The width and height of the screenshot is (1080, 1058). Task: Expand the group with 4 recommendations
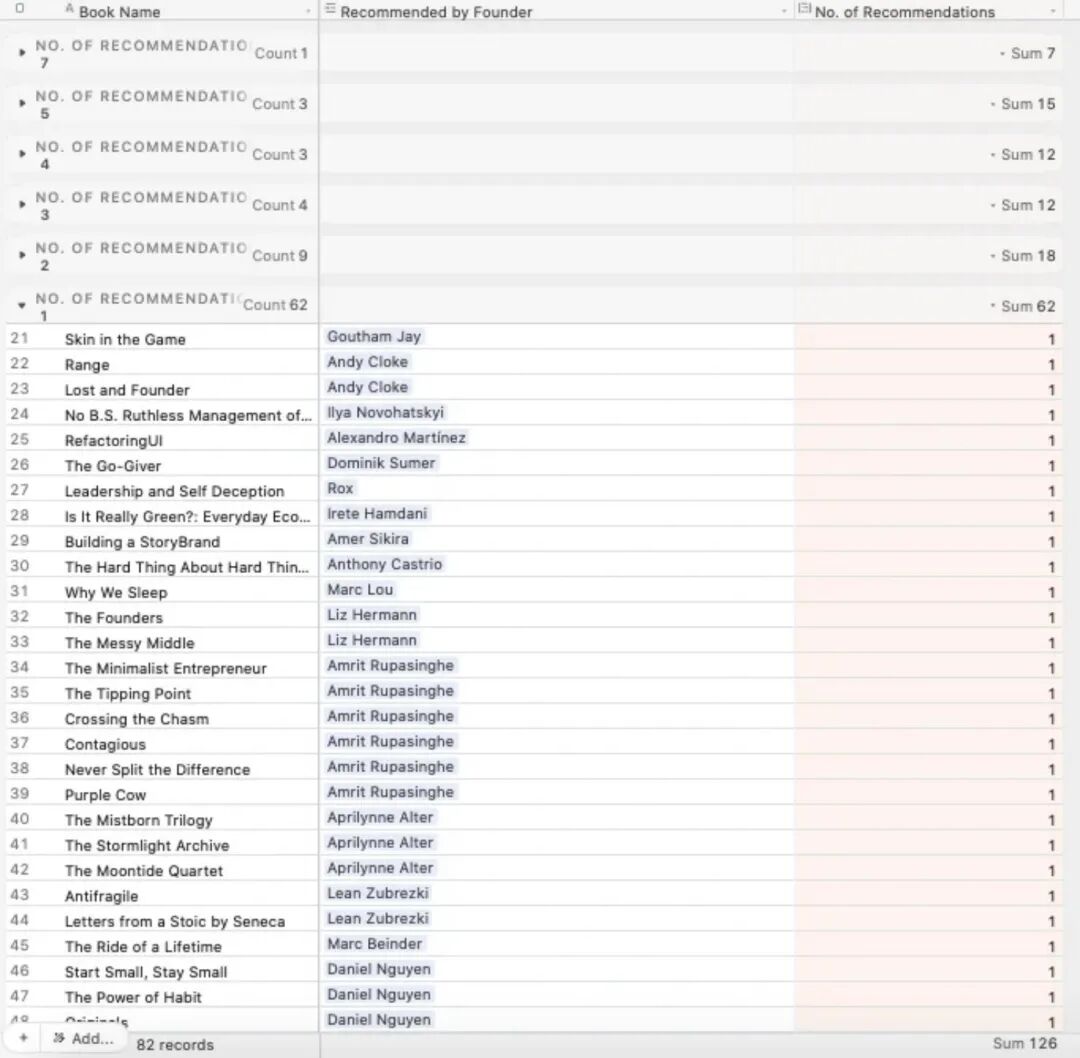[x=22, y=154]
